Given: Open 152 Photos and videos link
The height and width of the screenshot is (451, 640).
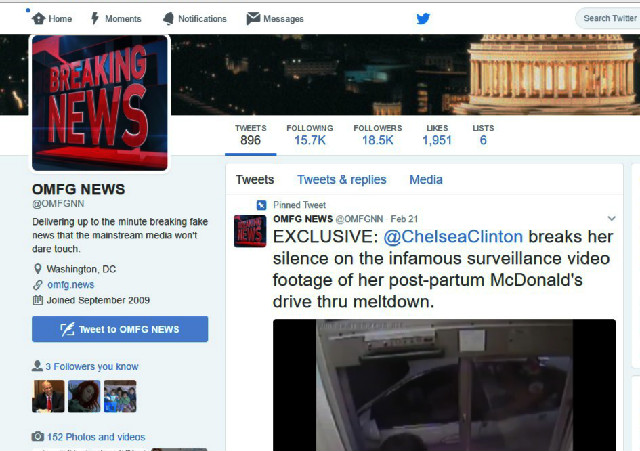Looking at the screenshot, I should click(x=96, y=437).
